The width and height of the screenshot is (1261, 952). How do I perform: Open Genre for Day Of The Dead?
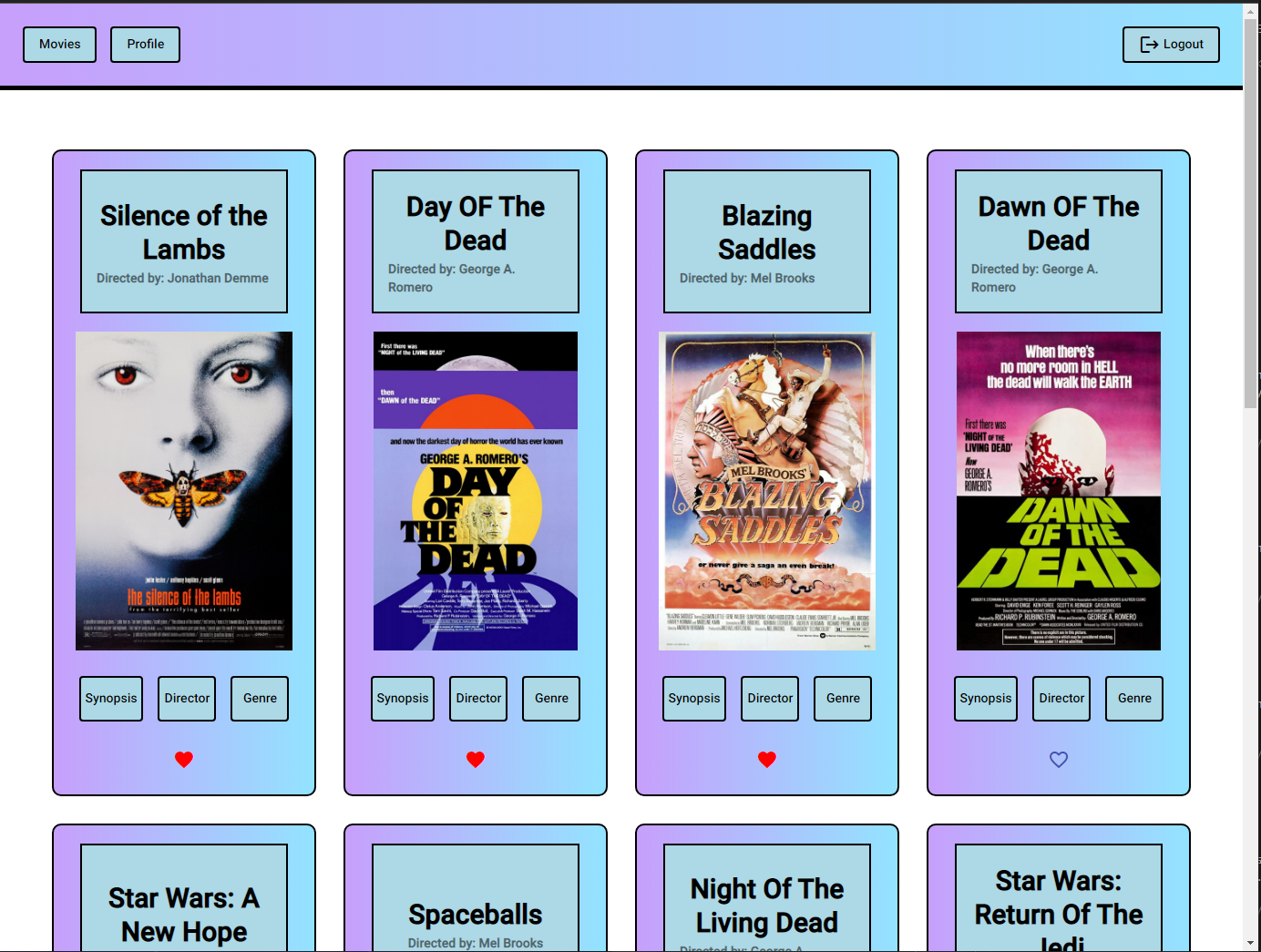point(551,699)
